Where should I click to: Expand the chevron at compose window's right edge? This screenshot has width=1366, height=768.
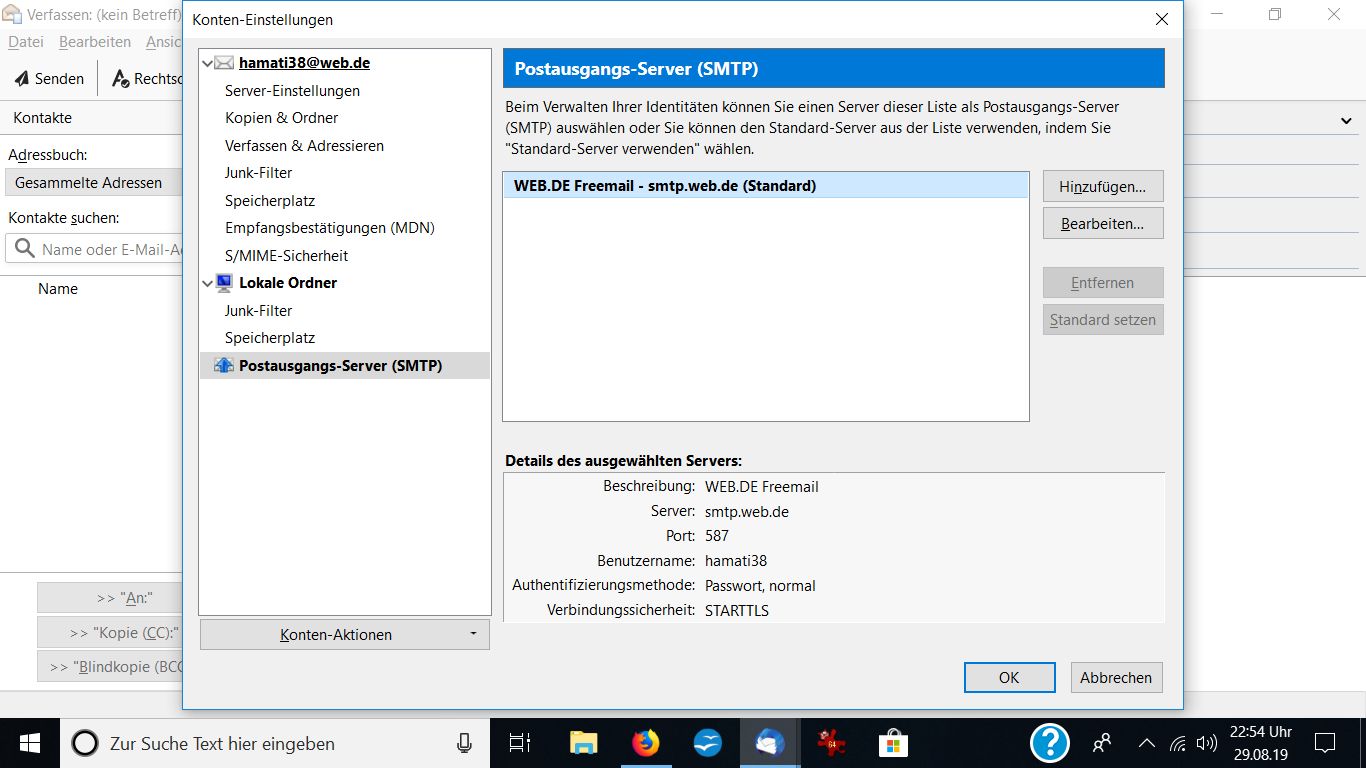(1345, 120)
